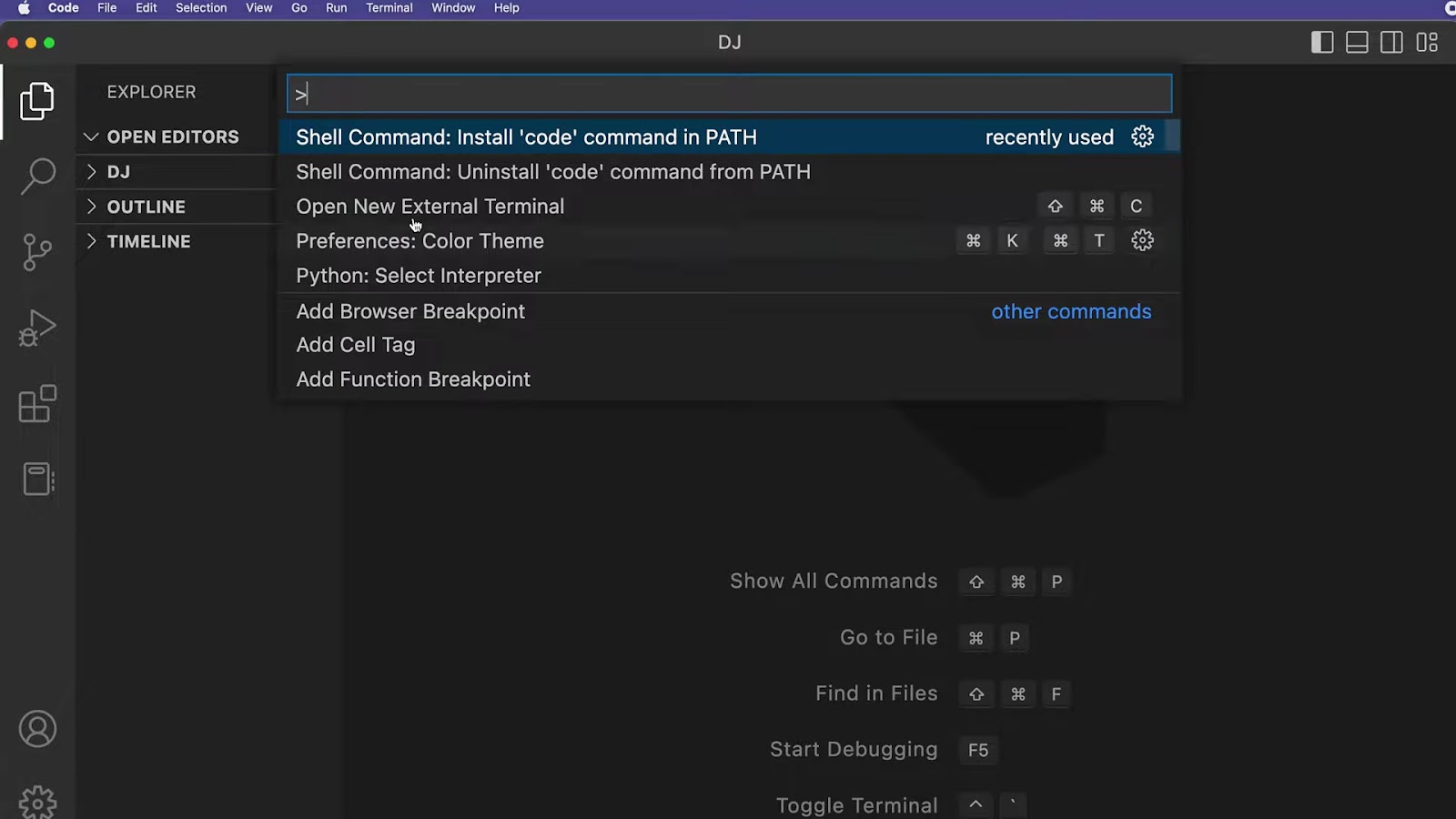The image size is (1456, 819).
Task: Open the Run menu
Action: 337,8
